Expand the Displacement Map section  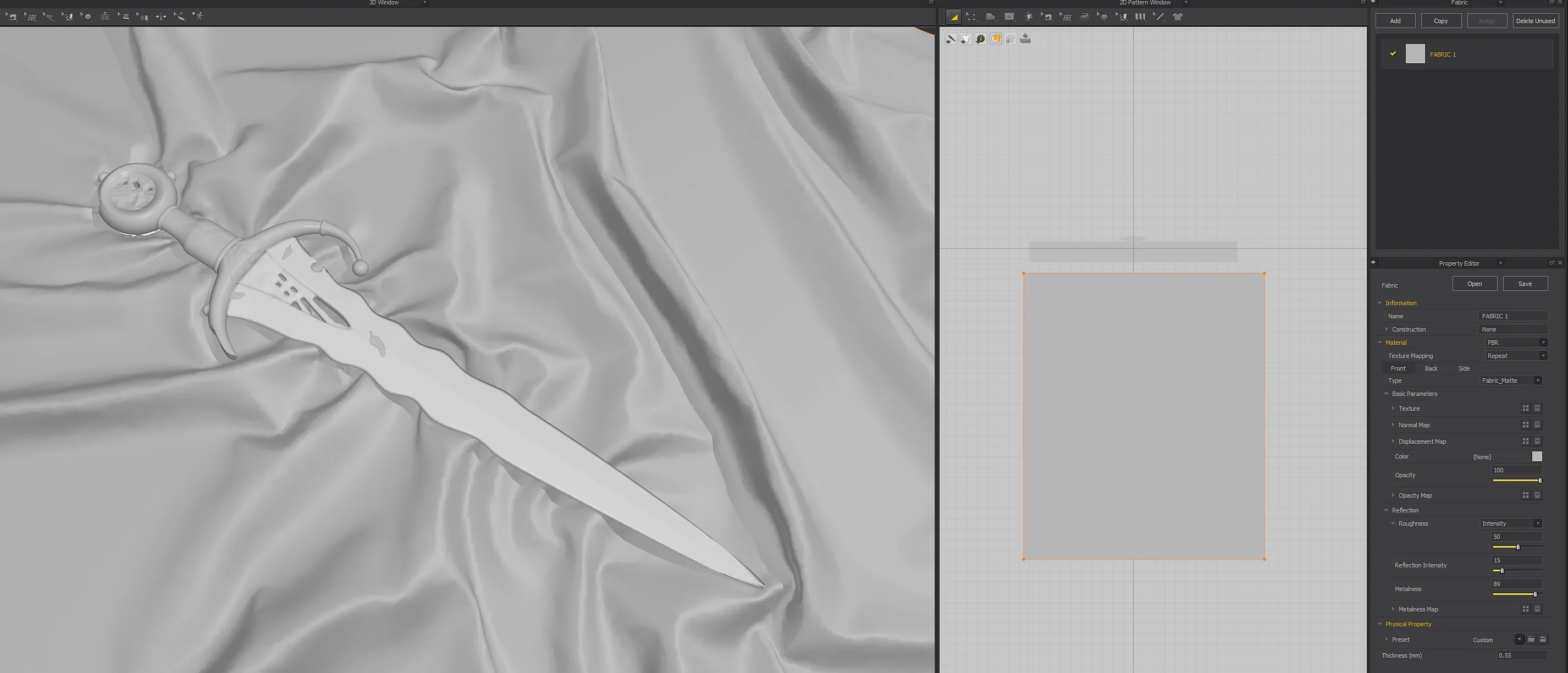click(1393, 441)
